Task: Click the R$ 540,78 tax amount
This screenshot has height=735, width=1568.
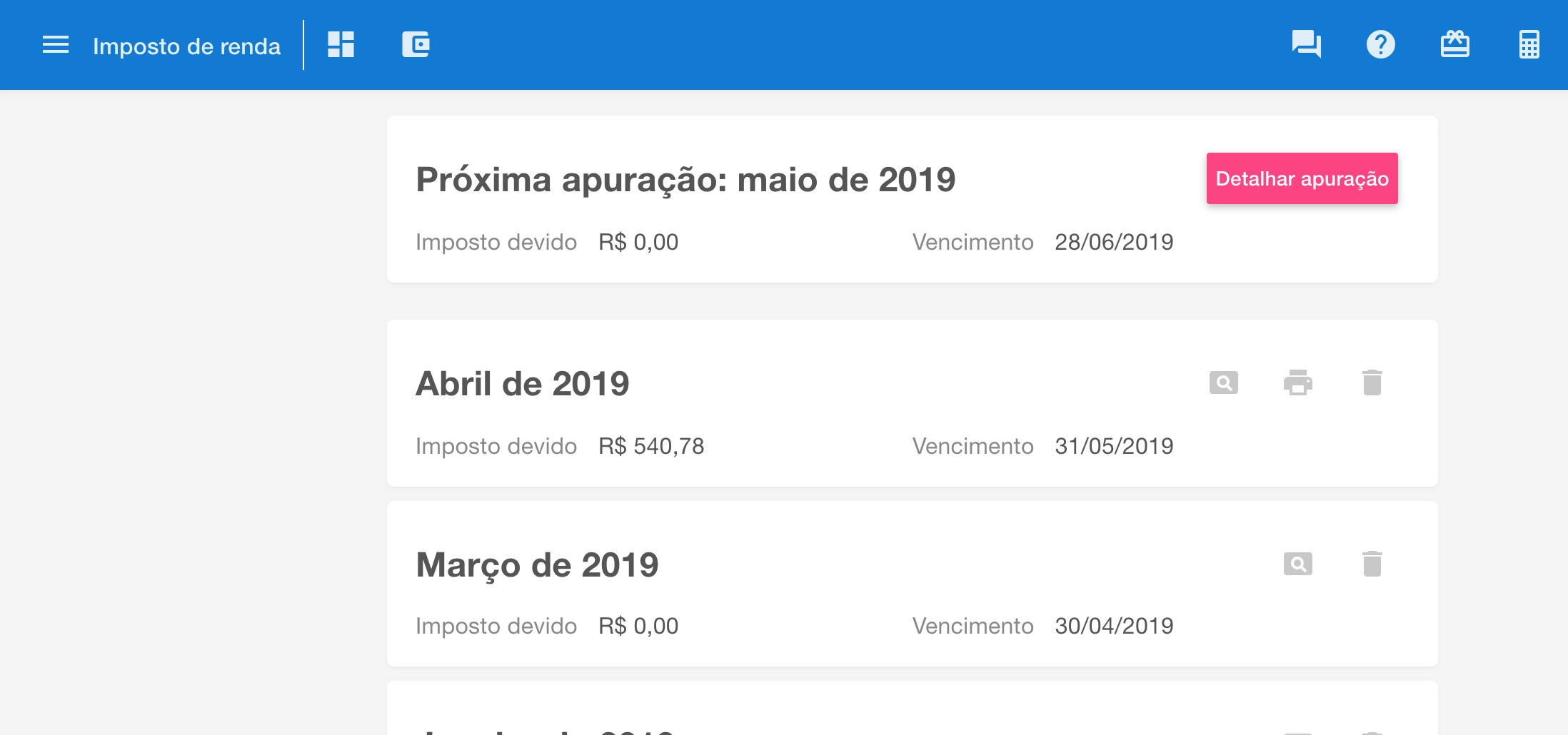Action: point(651,447)
